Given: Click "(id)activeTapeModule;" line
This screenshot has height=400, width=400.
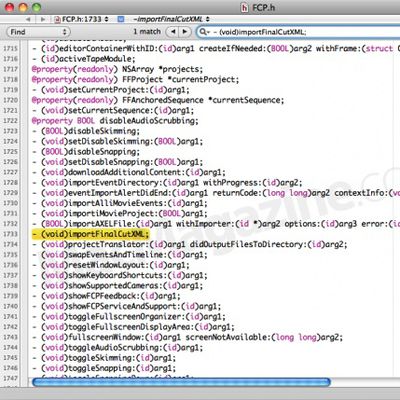Looking at the screenshot, I should coord(84,59).
